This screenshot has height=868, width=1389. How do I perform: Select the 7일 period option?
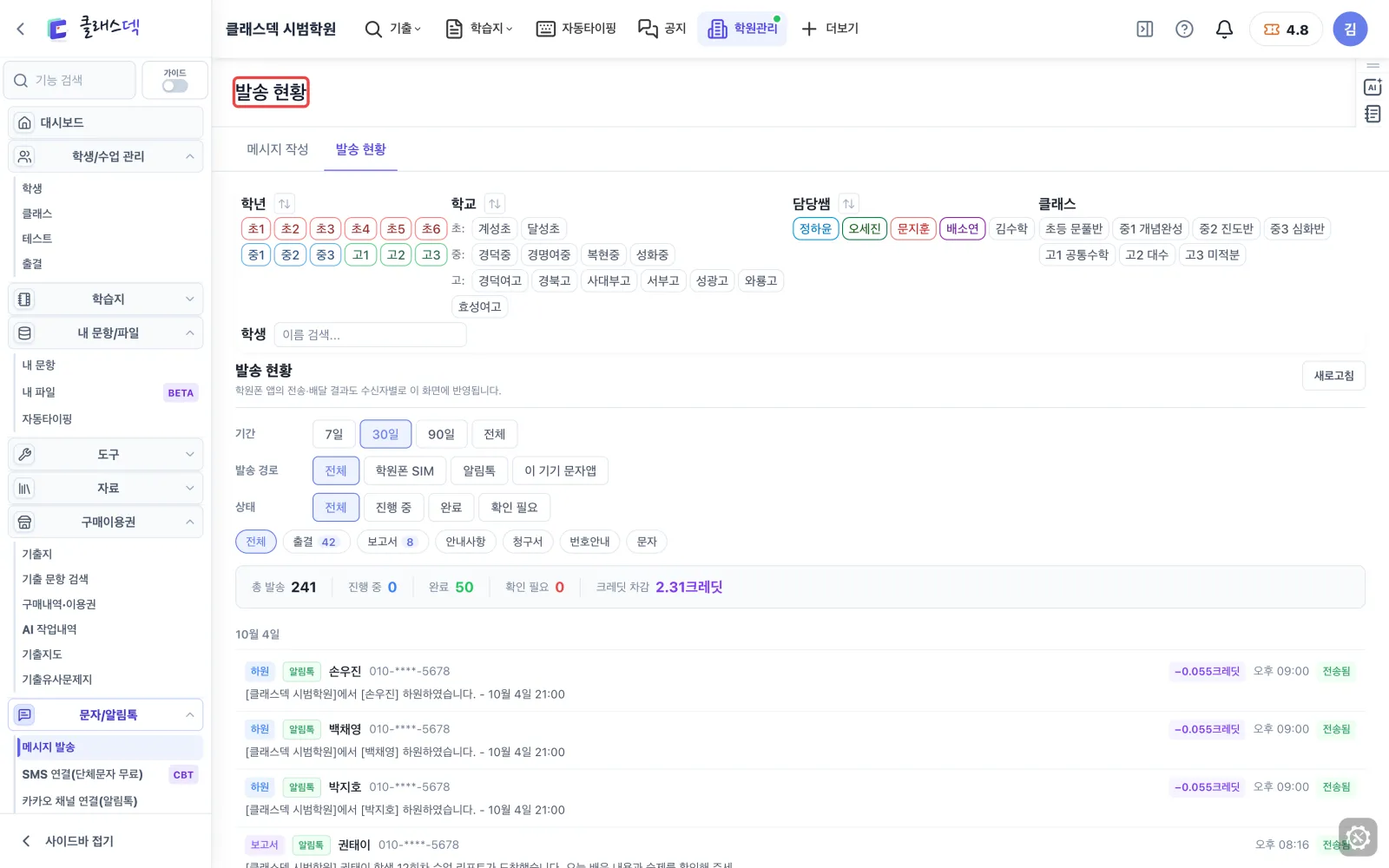pos(334,434)
